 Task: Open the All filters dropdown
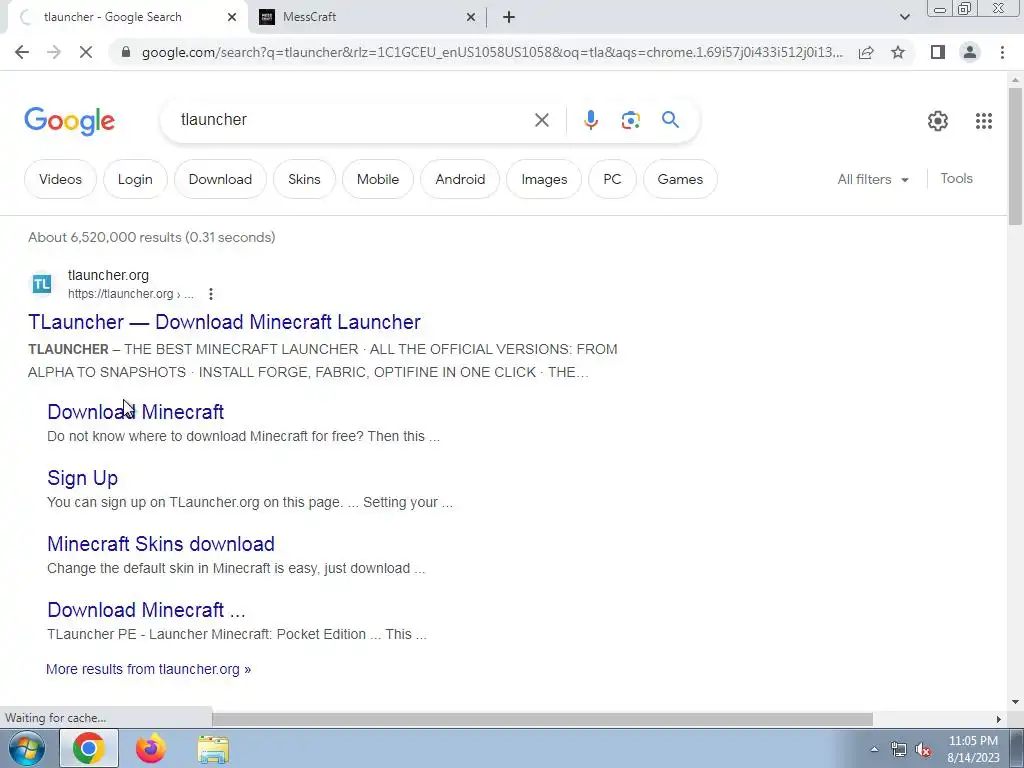coord(873,179)
